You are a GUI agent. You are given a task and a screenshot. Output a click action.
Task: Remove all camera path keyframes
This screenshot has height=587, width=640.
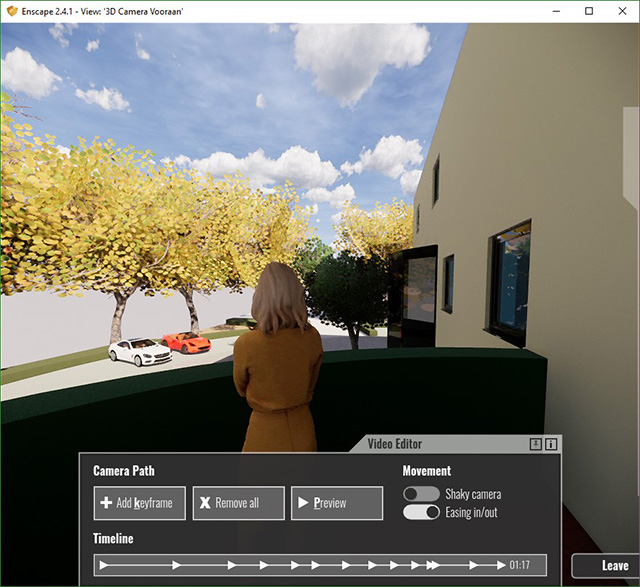[x=238, y=503]
